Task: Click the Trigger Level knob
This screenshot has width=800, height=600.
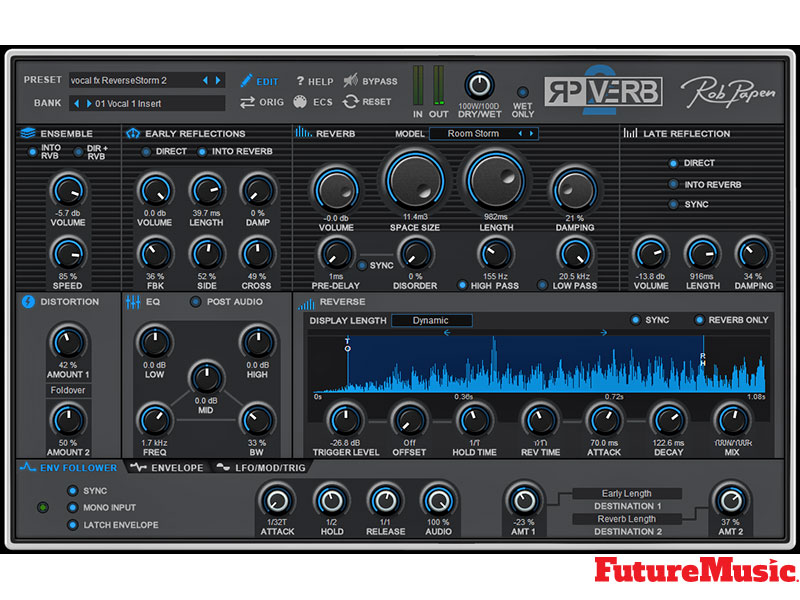Action: pos(345,420)
